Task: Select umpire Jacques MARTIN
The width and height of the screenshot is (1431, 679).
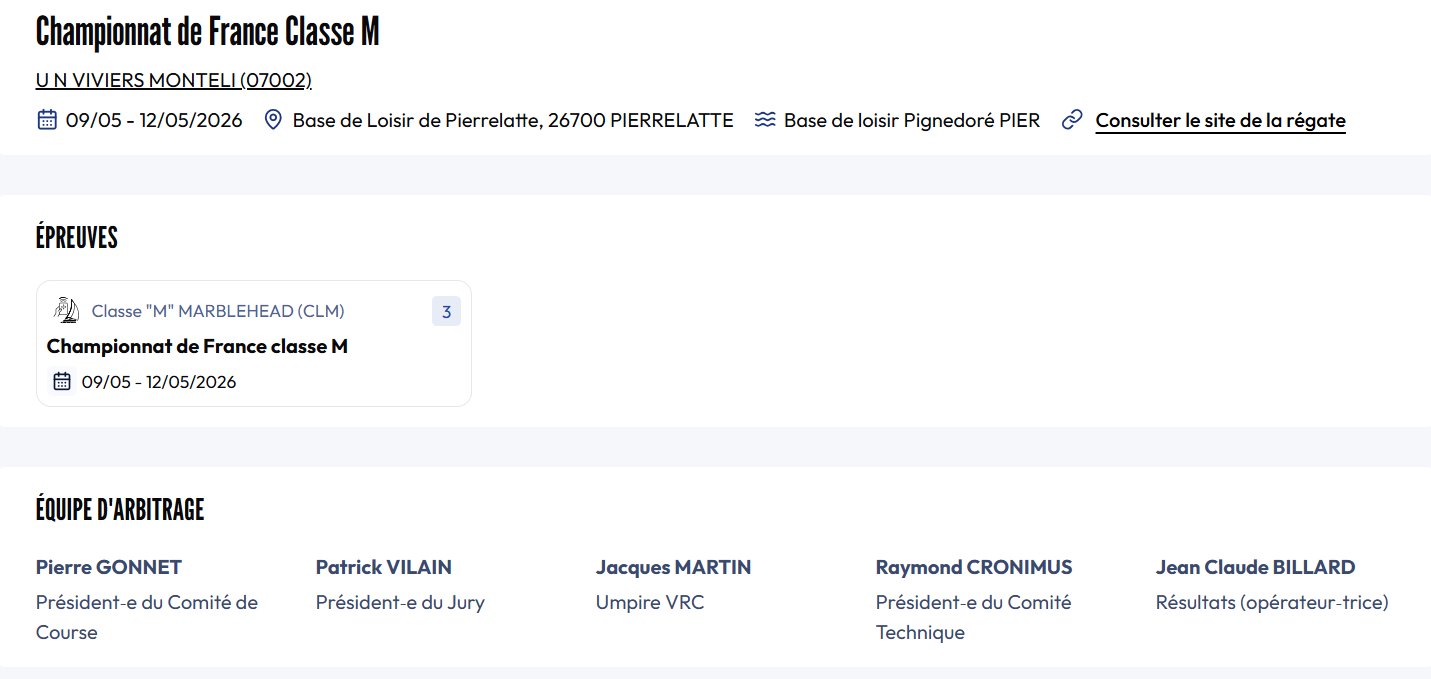Action: point(673,567)
